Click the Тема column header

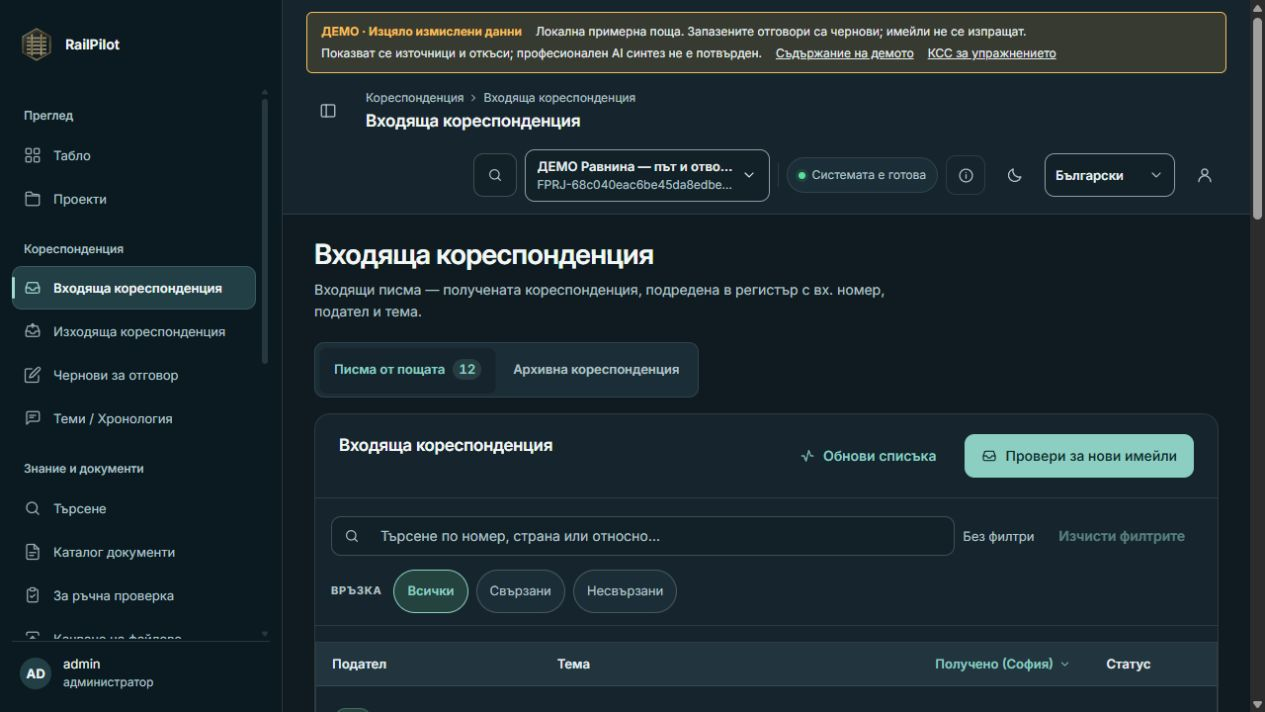pos(574,664)
